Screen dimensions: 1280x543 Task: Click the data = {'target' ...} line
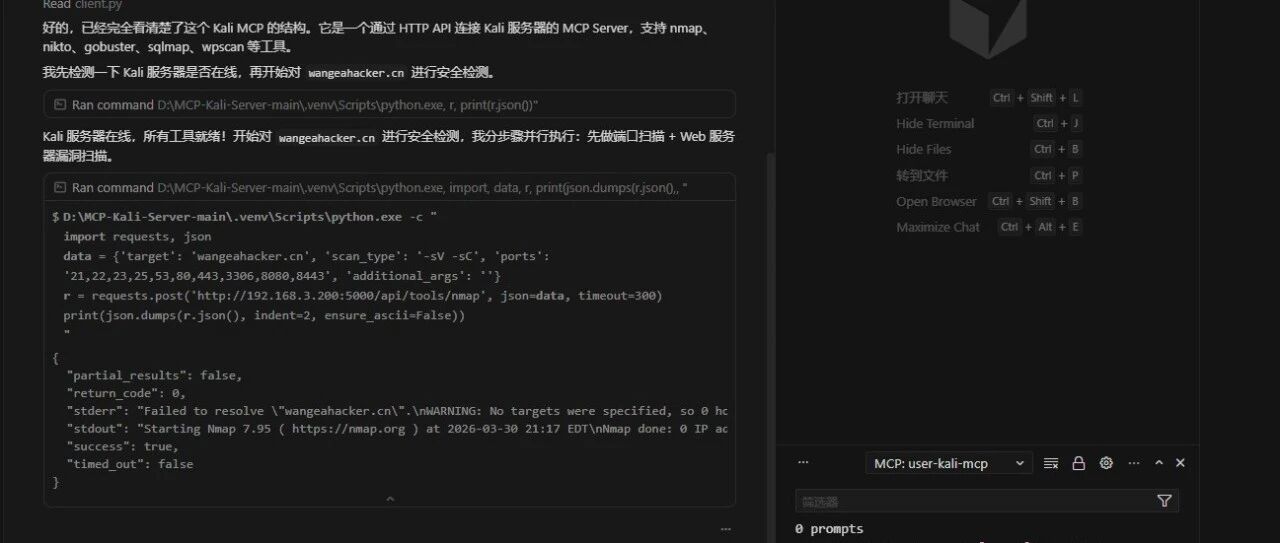(306, 257)
